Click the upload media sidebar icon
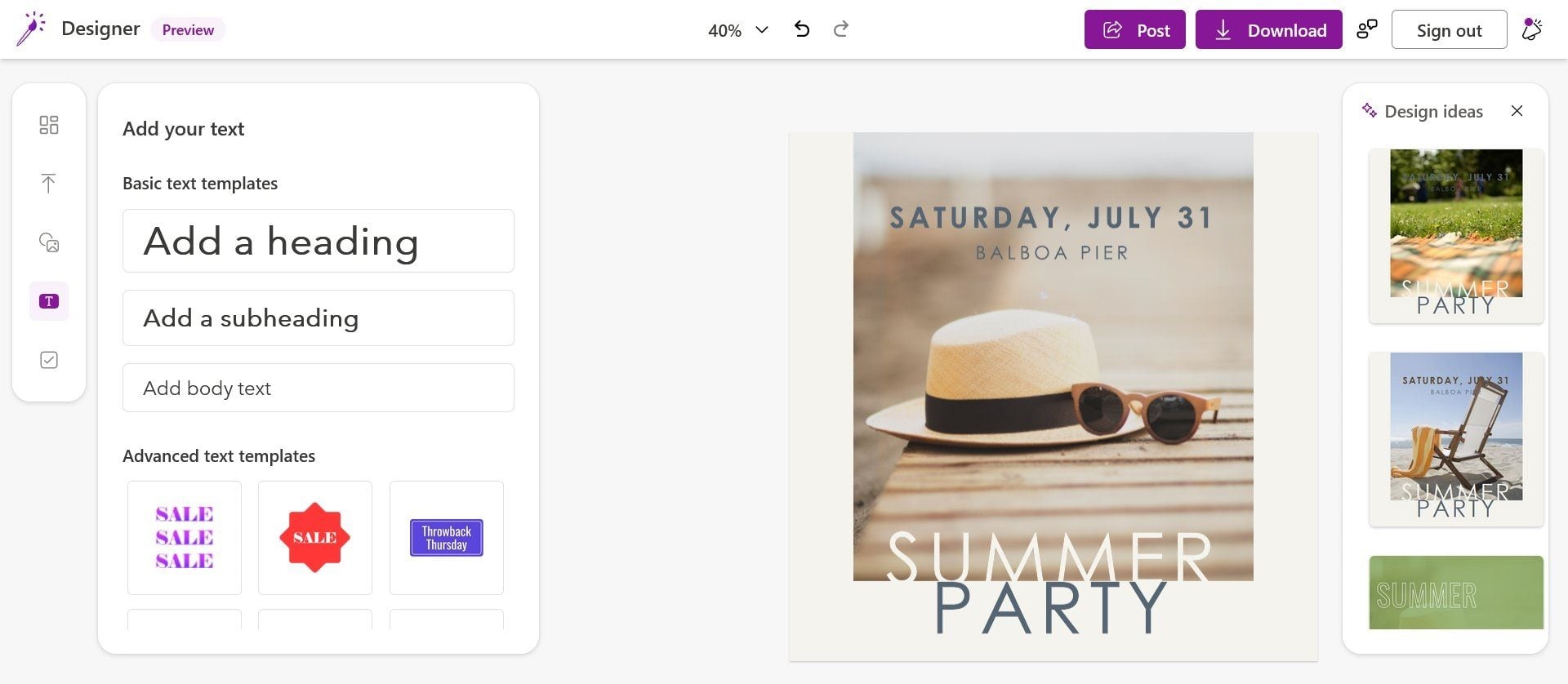Screen dimensions: 1568x684 pyautogui.click(x=49, y=184)
